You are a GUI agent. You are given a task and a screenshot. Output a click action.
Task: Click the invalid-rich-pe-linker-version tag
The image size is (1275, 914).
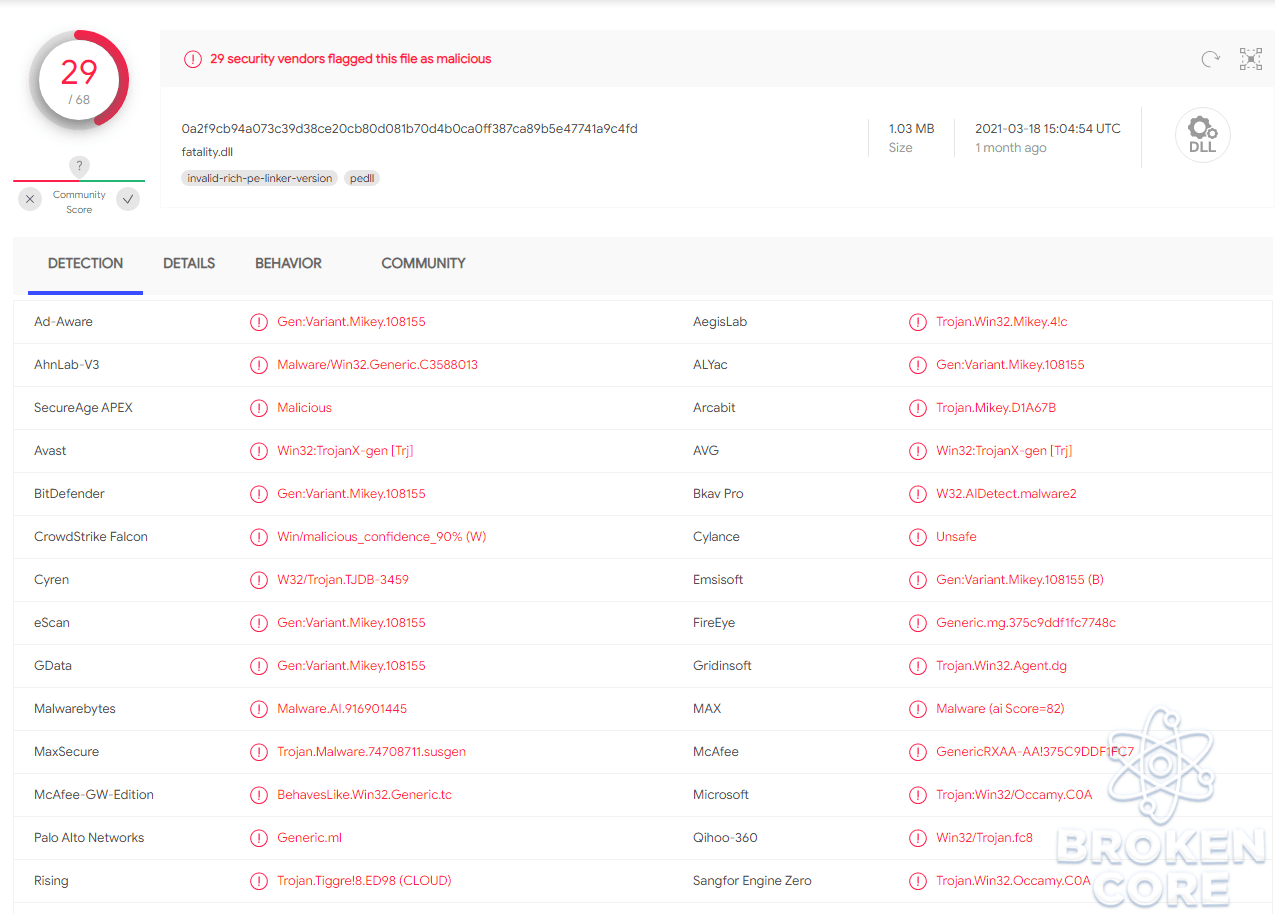pyautogui.click(x=259, y=178)
